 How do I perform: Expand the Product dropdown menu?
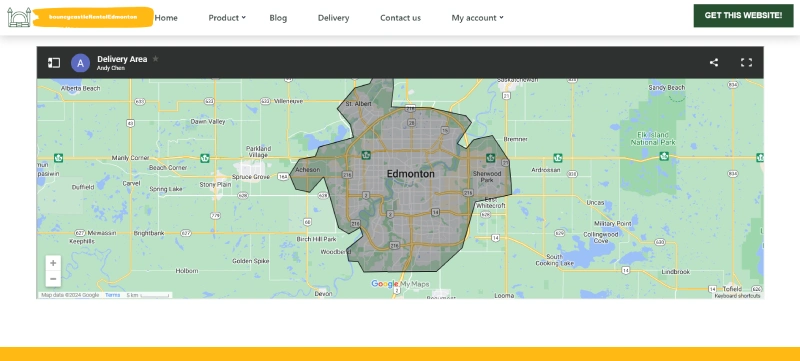227,18
